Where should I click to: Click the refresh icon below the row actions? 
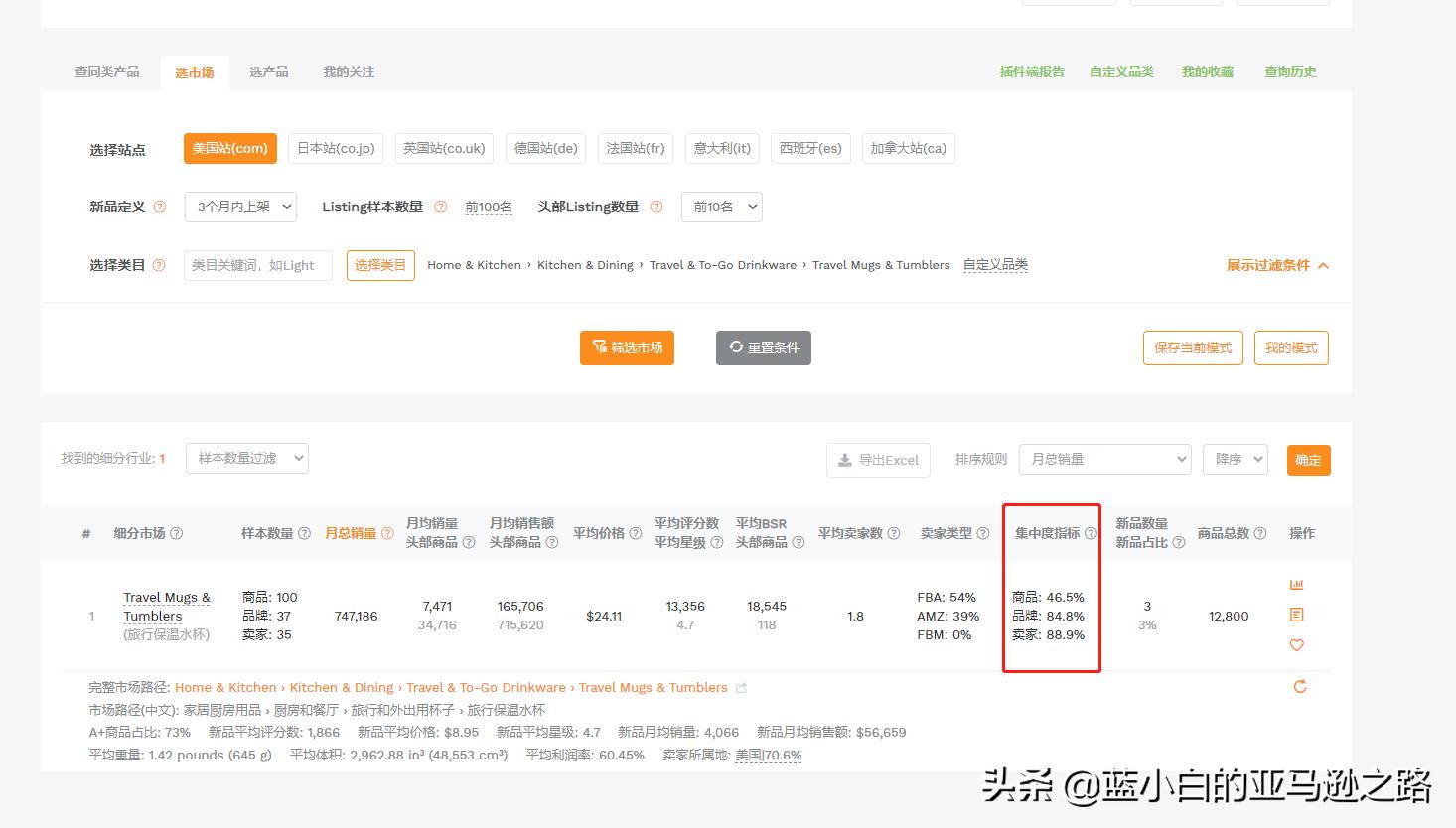(x=1299, y=686)
